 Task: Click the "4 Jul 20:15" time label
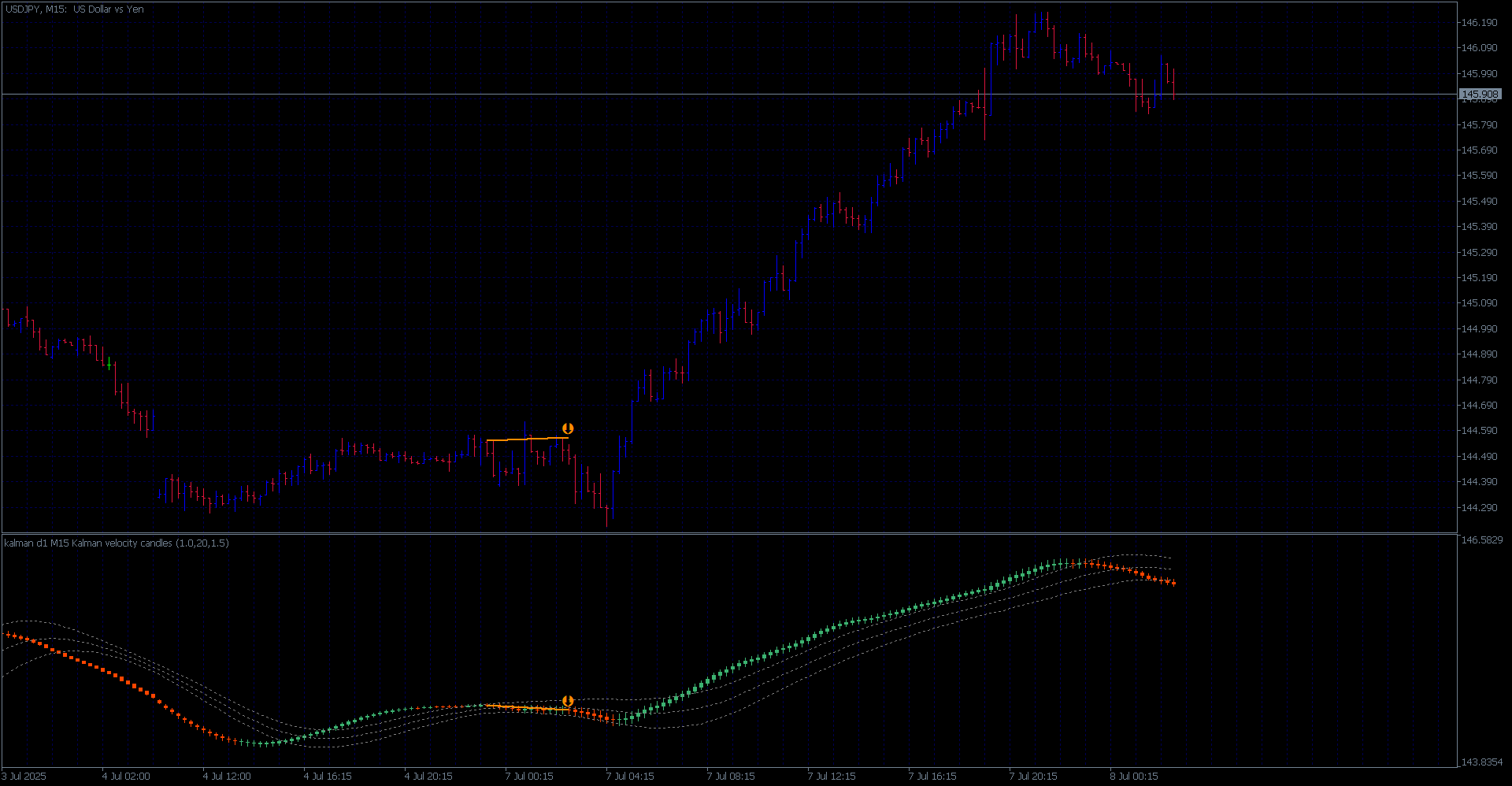428,777
